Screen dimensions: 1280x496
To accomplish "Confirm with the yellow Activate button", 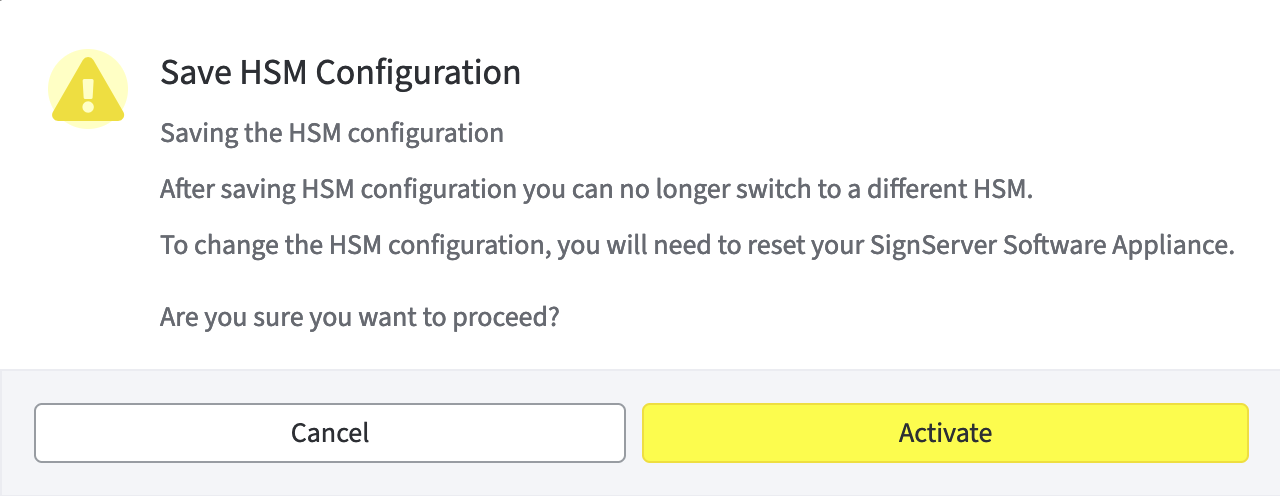I will [x=945, y=433].
